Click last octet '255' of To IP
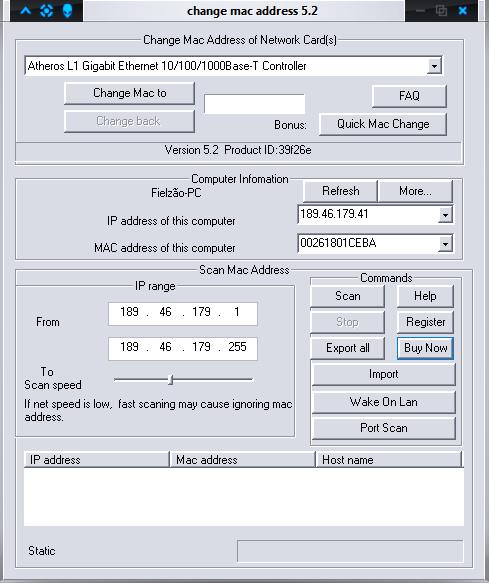Image resolution: width=489 pixels, height=583 pixels. click(237, 347)
